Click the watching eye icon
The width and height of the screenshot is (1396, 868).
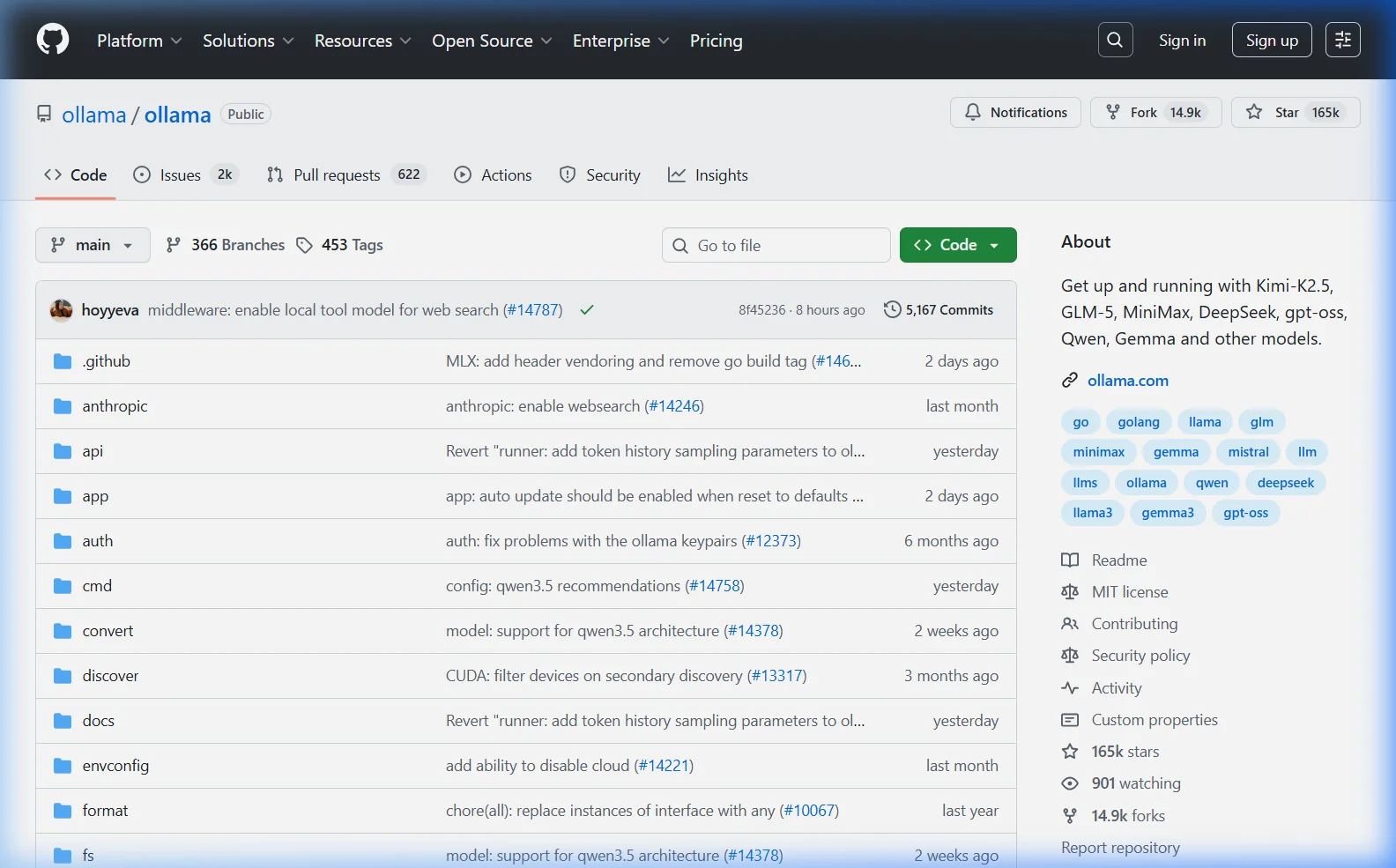click(1070, 783)
